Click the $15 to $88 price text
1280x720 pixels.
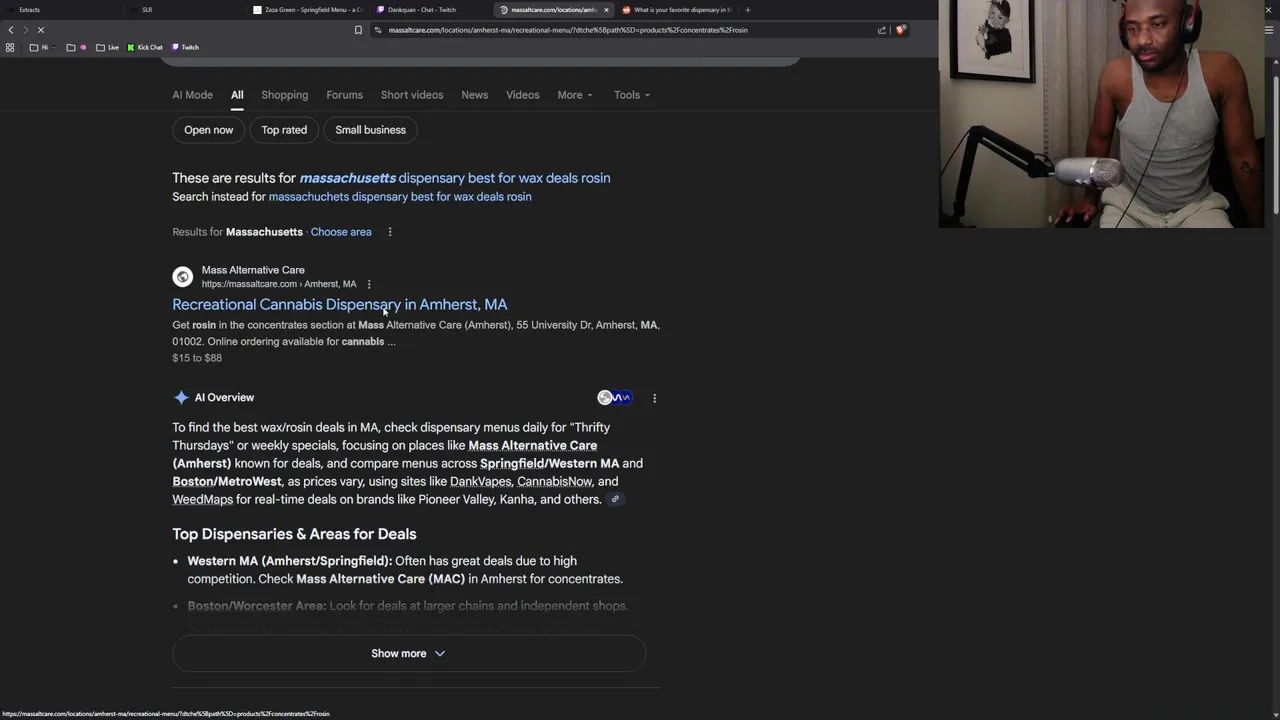(x=197, y=358)
